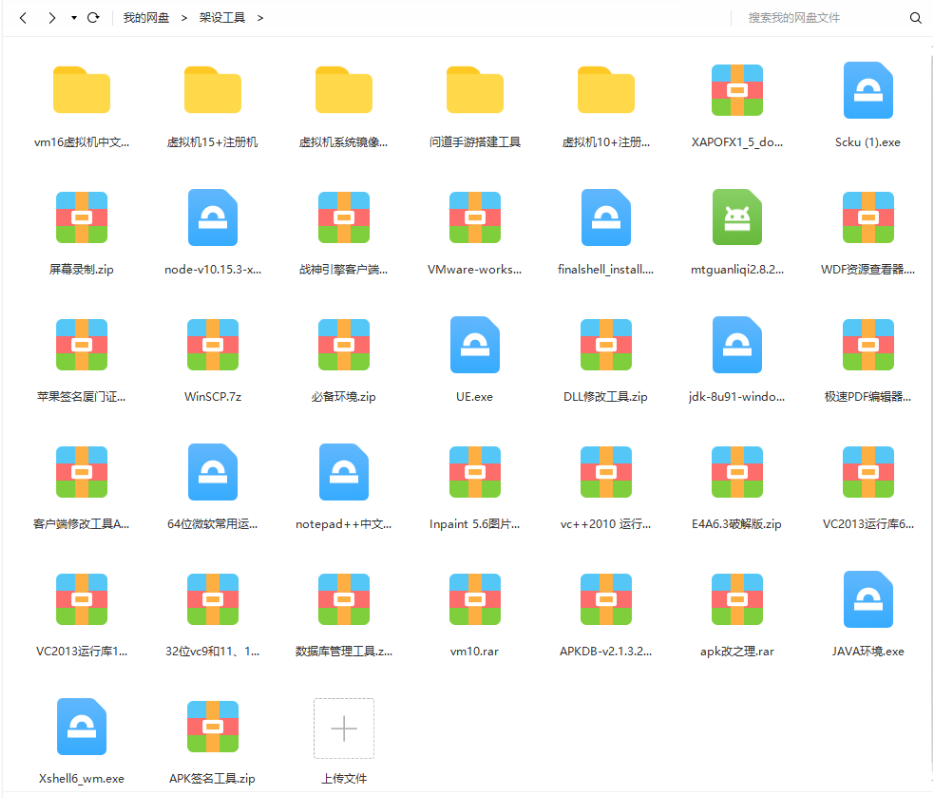Select the apk改之理.rar archive icon
This screenshot has height=798, width=933.
tap(737, 599)
